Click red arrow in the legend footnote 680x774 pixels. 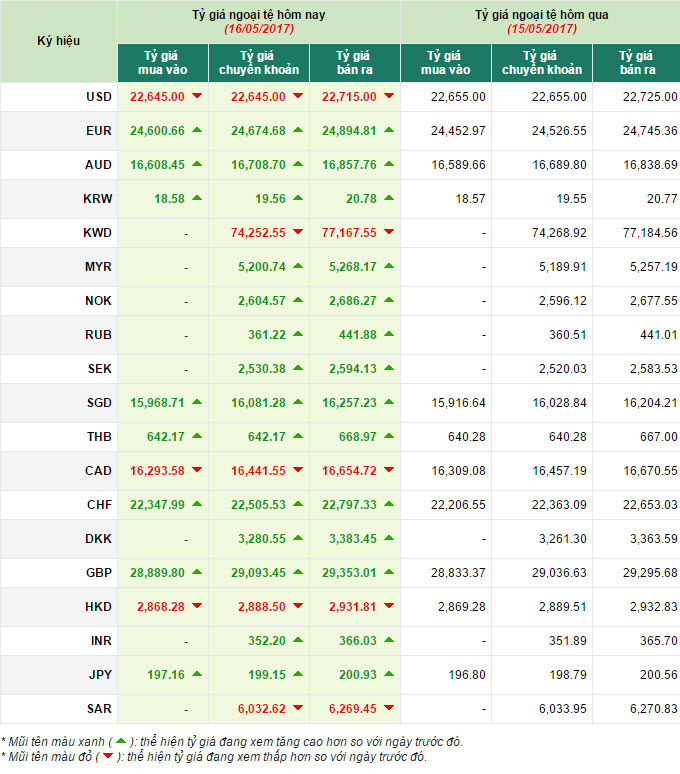108,756
